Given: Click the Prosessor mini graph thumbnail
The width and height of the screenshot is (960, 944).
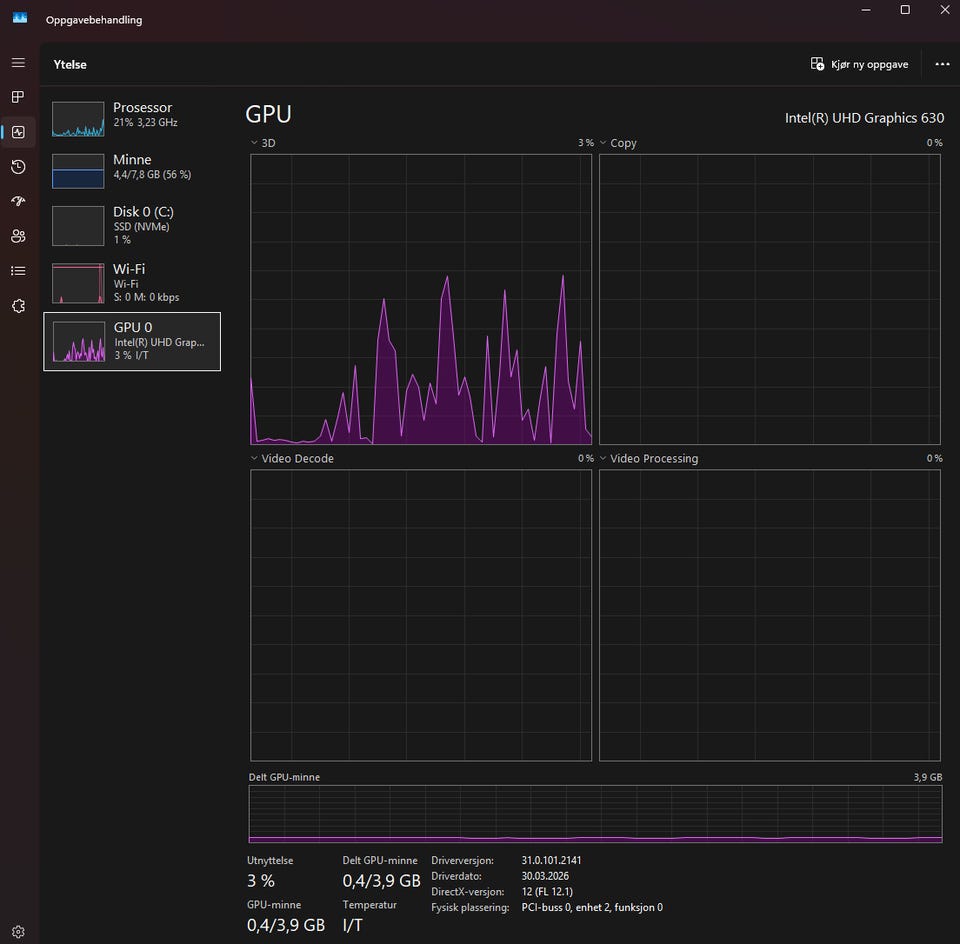Looking at the screenshot, I should [x=78, y=119].
